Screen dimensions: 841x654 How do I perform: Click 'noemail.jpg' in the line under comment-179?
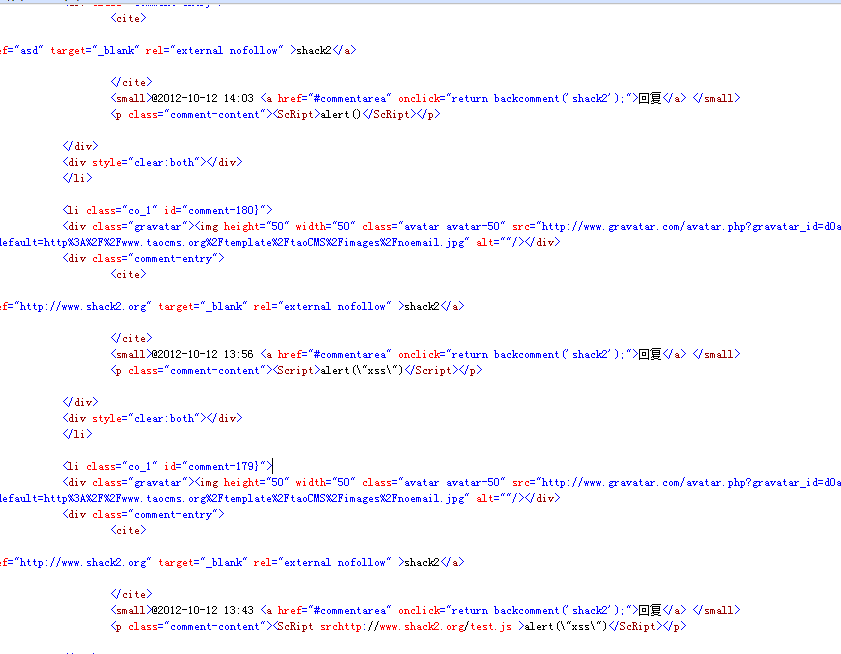click(431, 498)
